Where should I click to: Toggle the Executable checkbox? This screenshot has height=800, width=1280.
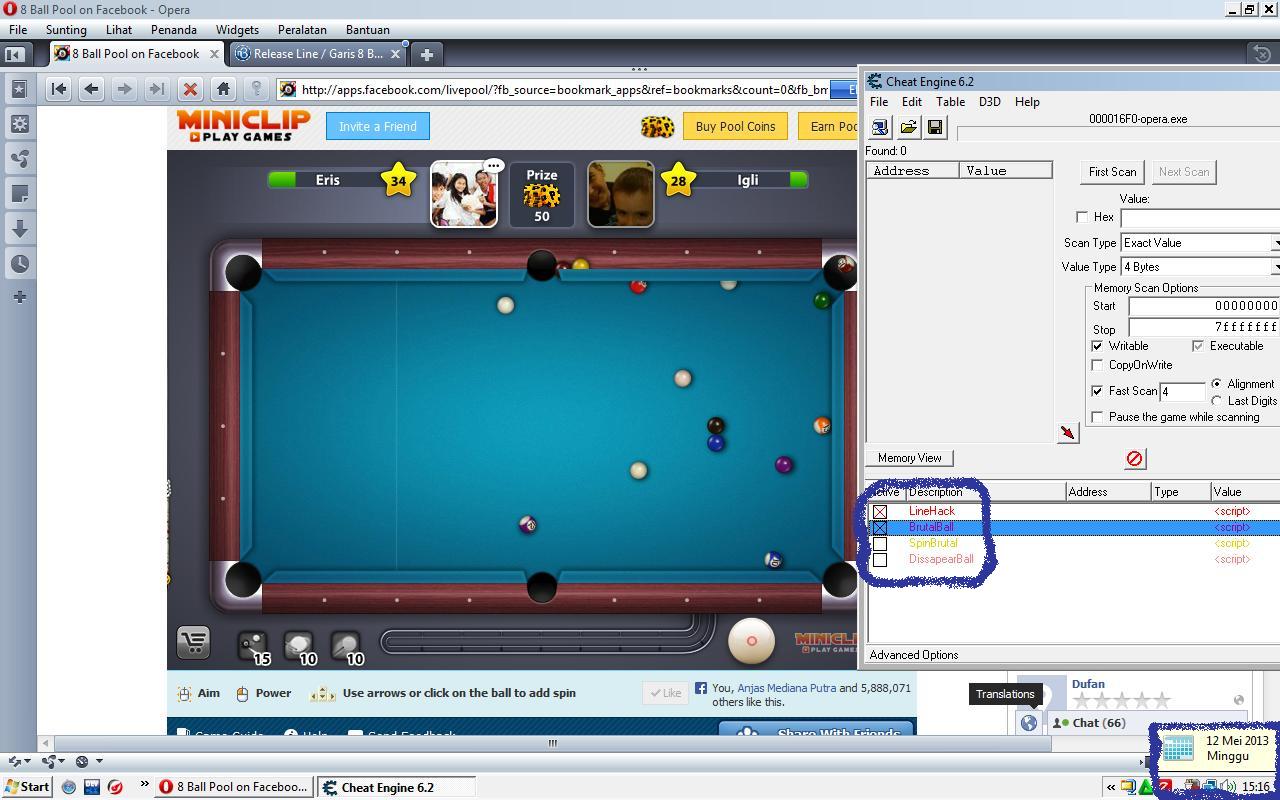(x=1198, y=346)
